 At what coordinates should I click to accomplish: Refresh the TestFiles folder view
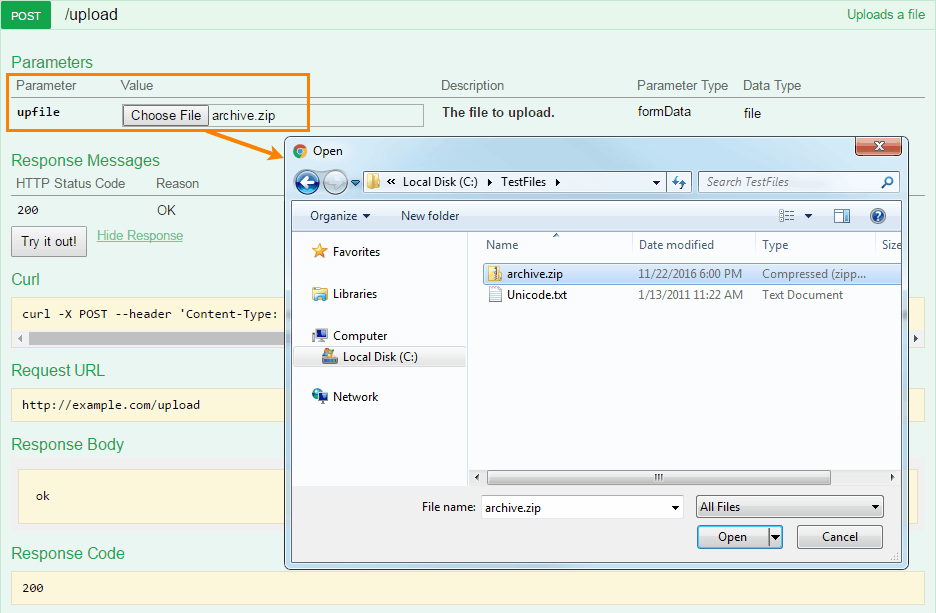(x=681, y=182)
